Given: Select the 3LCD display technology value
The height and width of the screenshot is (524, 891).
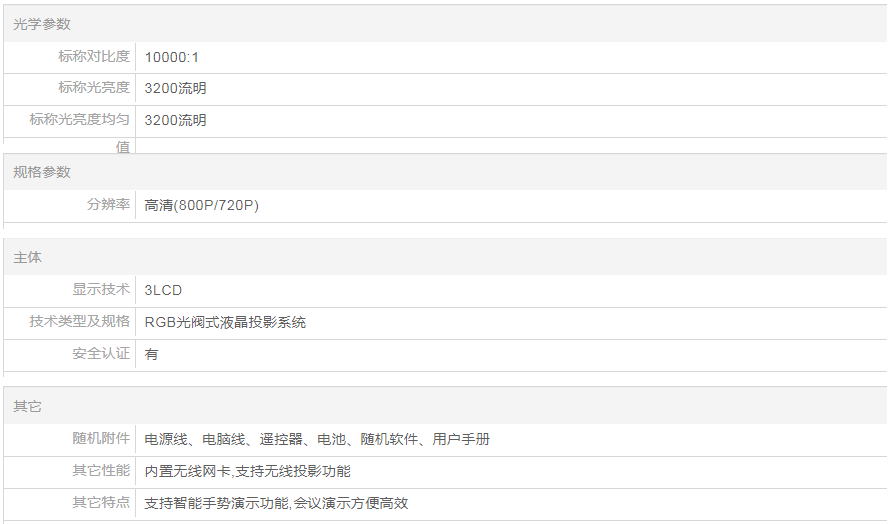Looking at the screenshot, I should (x=163, y=290).
